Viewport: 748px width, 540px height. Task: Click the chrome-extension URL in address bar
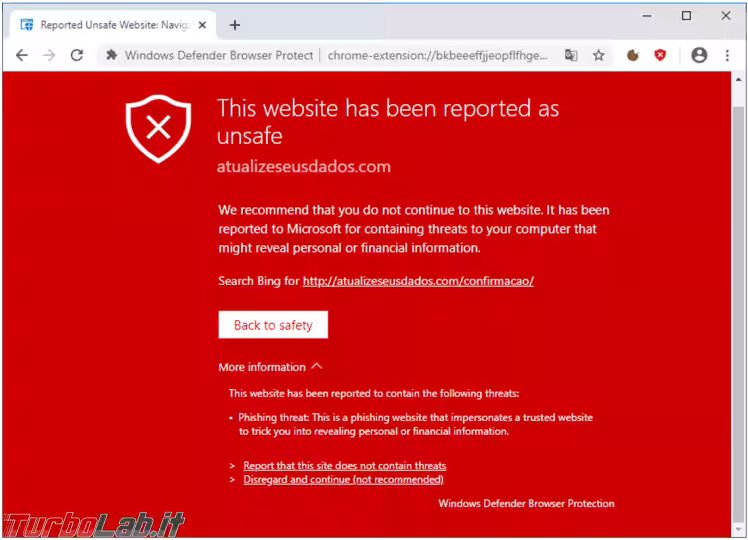point(437,55)
